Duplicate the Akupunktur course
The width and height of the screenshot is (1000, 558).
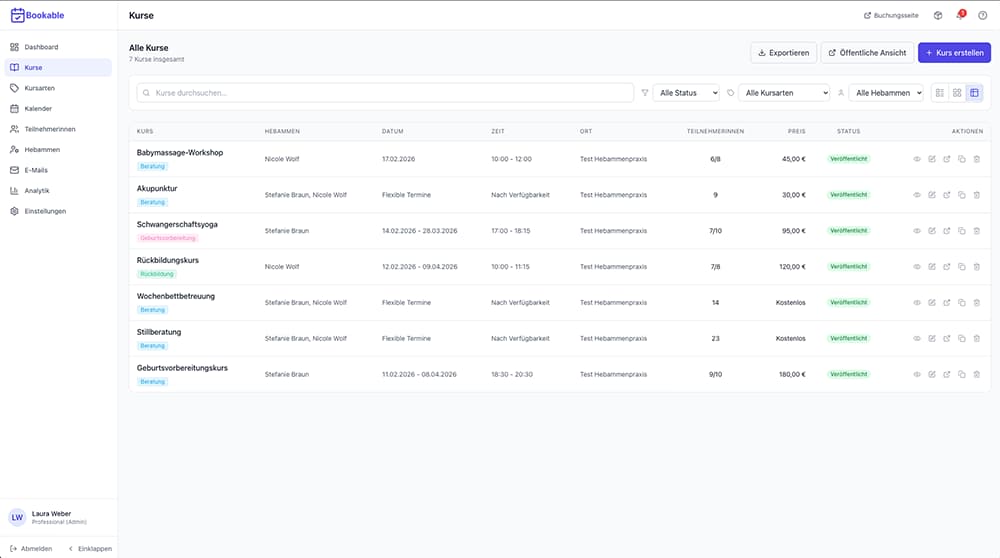pos(962,195)
